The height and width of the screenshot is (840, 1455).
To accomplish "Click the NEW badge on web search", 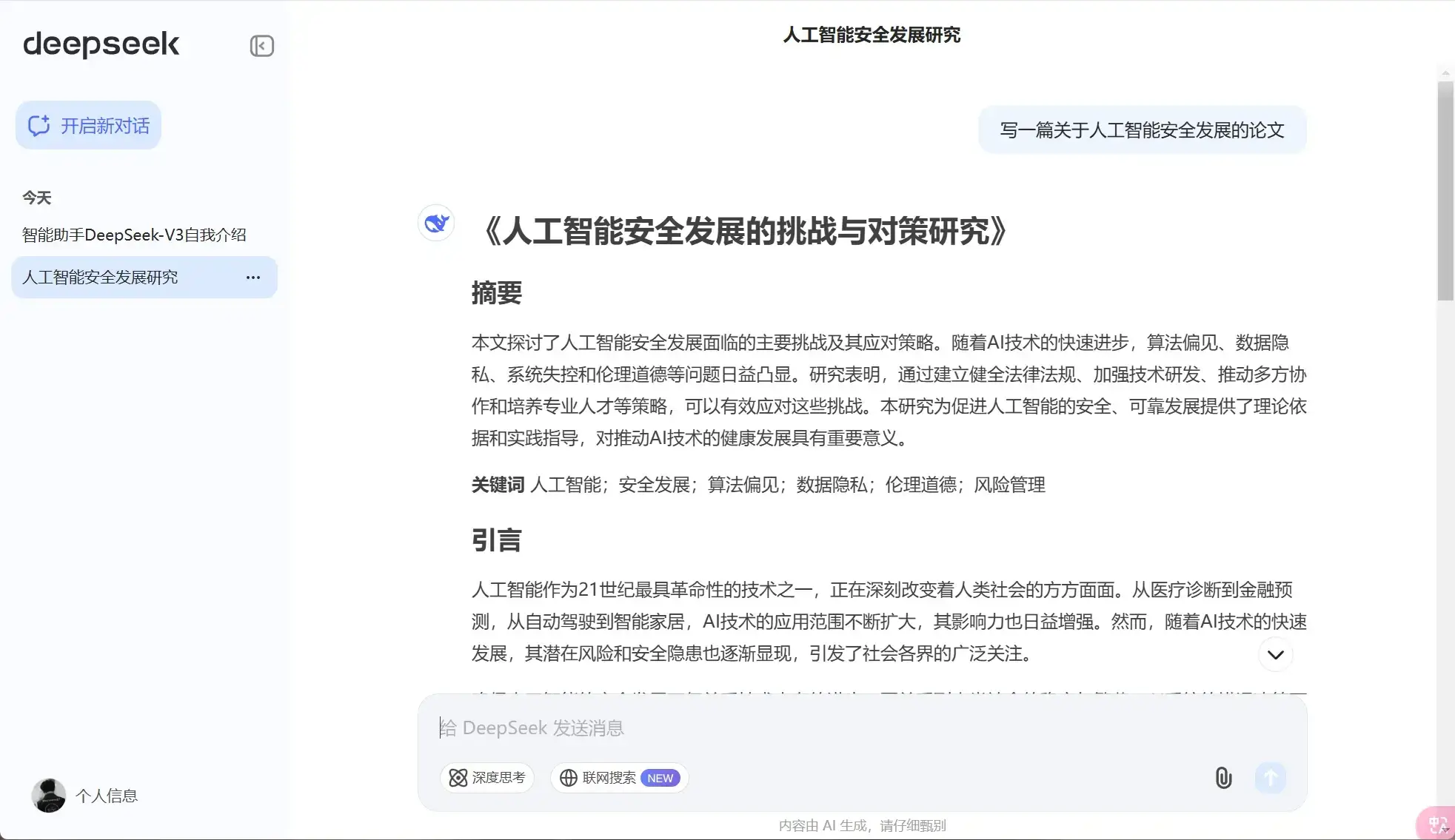I will (x=660, y=778).
